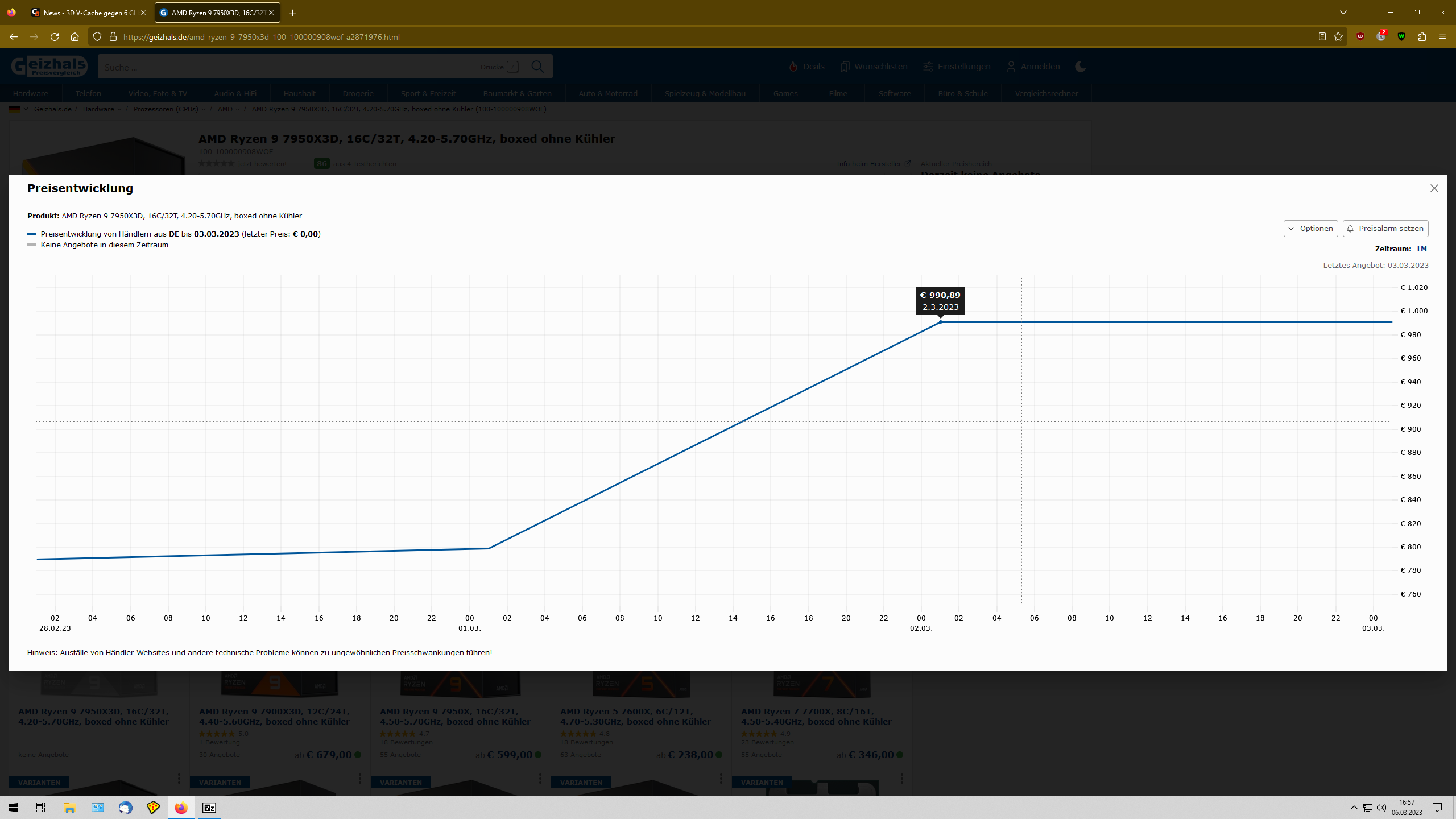Open Windows Start menu
1456x819 pixels.
[14, 808]
